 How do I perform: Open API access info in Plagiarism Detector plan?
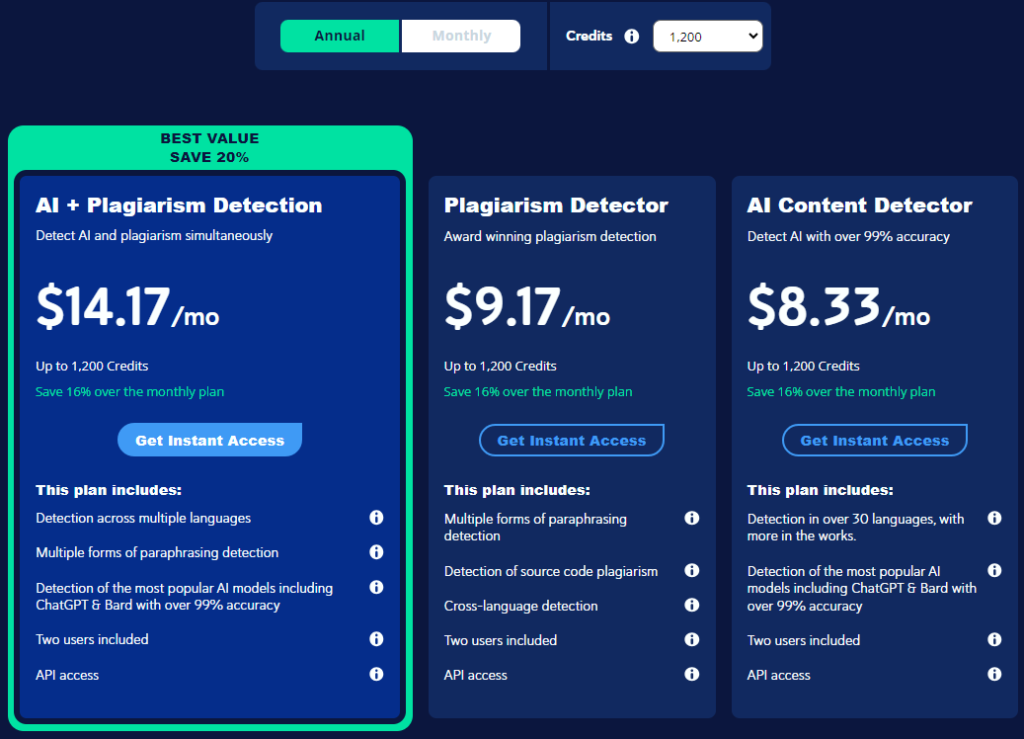[691, 674]
